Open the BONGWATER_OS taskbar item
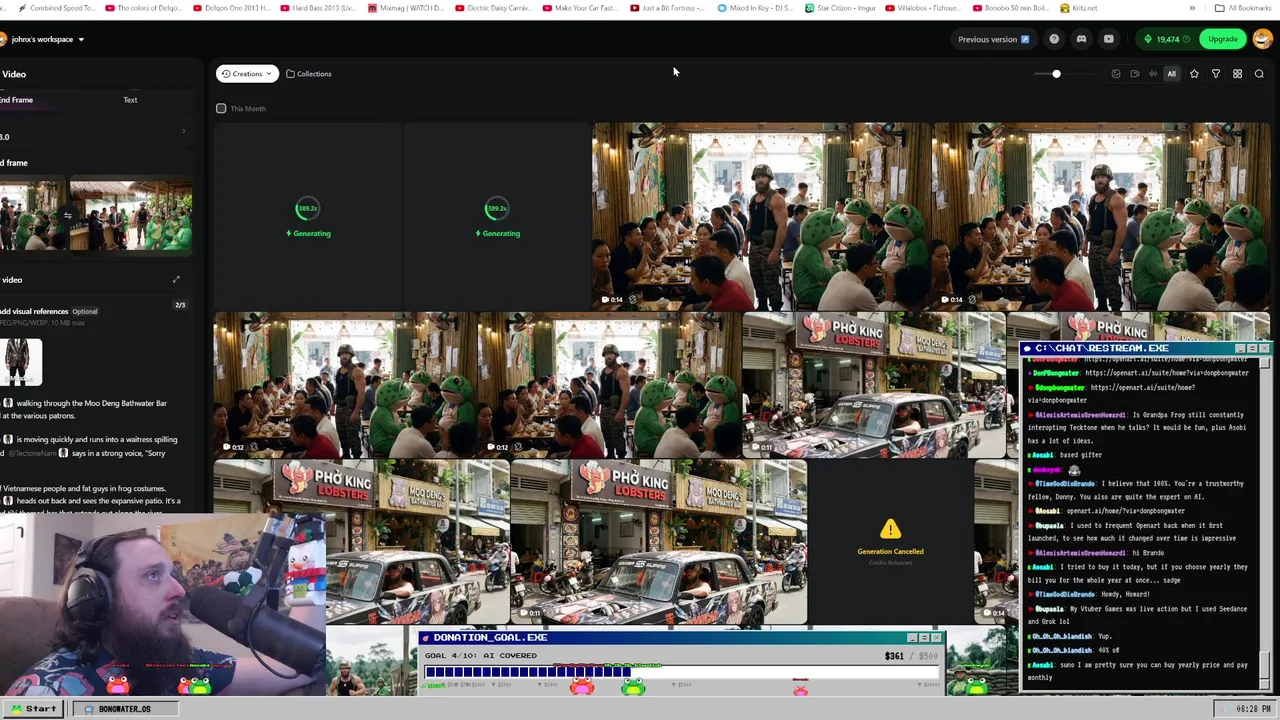The width and height of the screenshot is (1280, 720). click(125, 709)
